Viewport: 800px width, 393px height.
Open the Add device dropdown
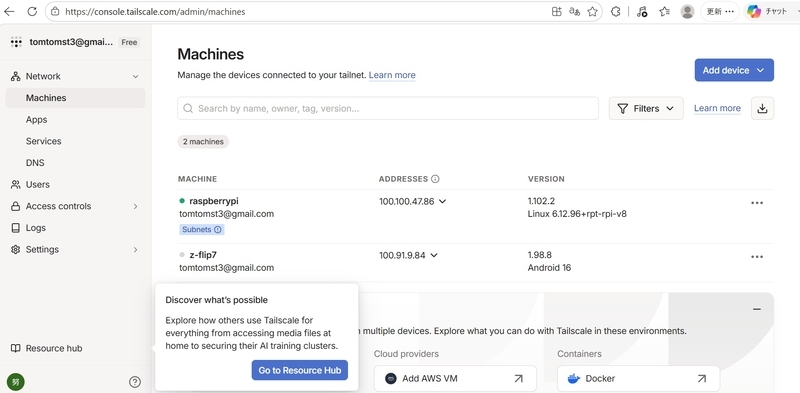734,70
